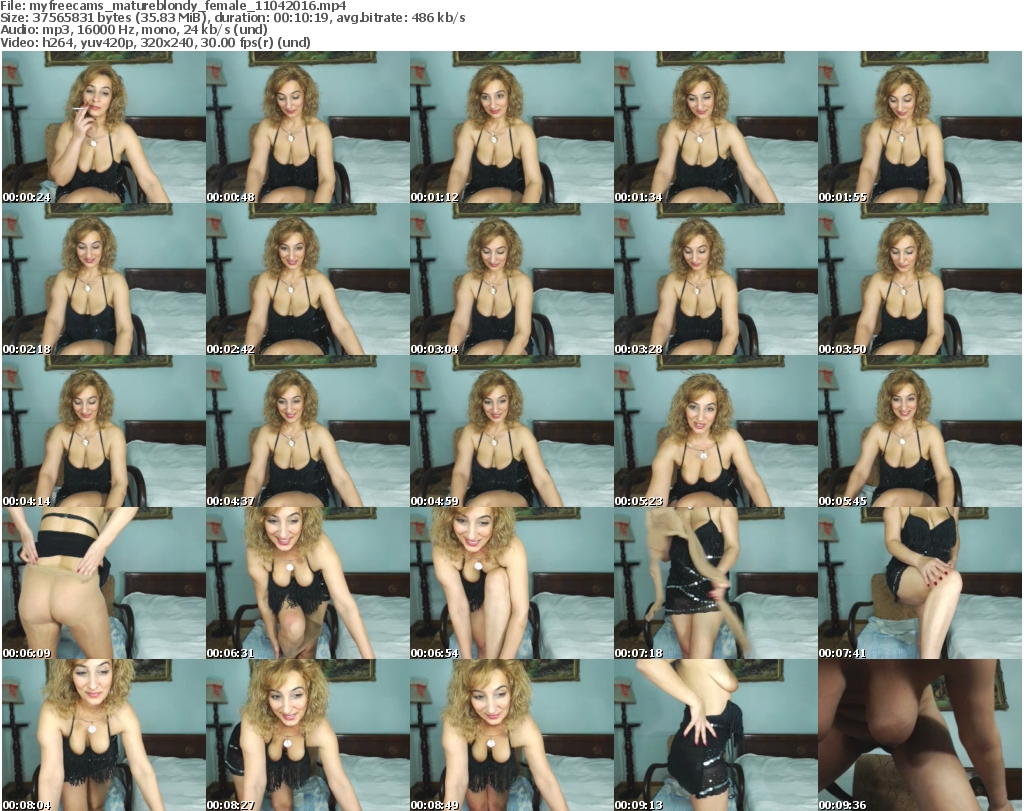The image size is (1024, 811).
Task: Click the Video codec info line
Action: tap(156, 43)
